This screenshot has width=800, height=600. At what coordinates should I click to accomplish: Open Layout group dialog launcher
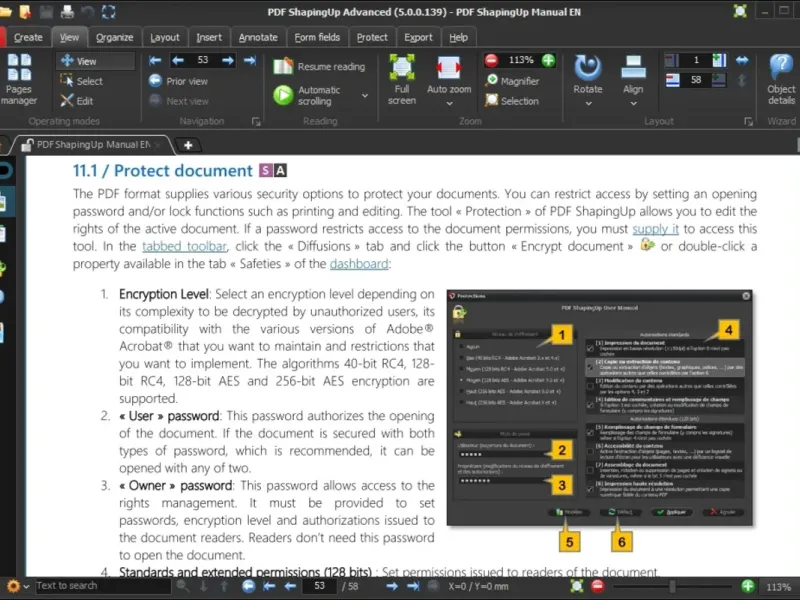tap(748, 121)
